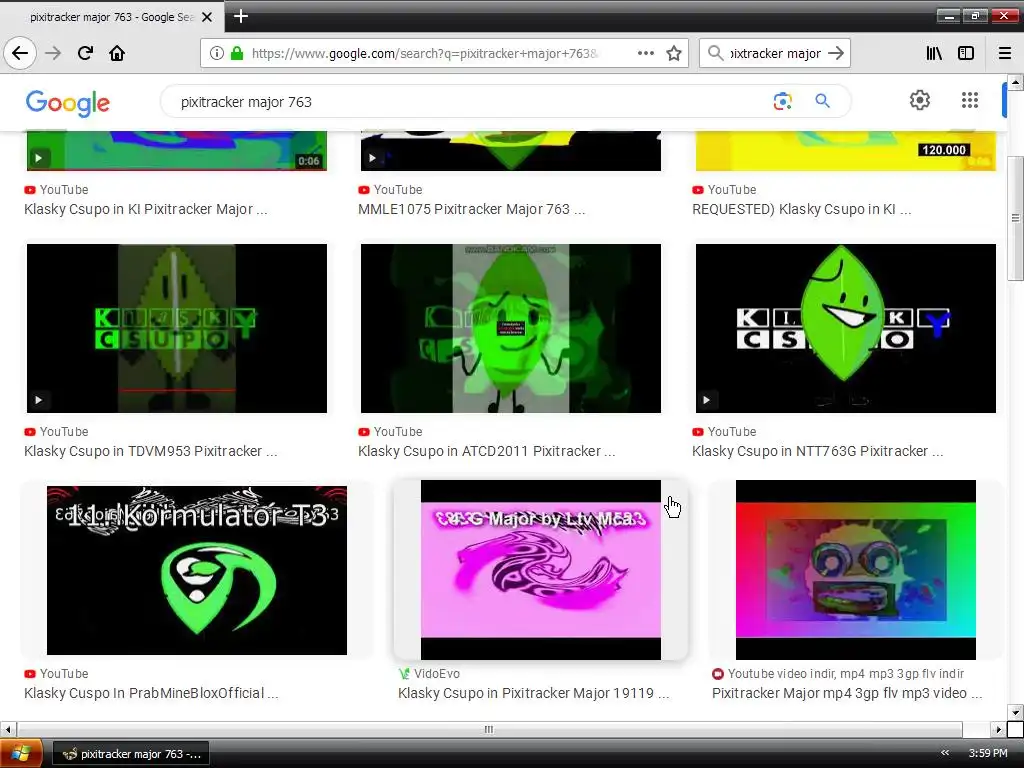The width and height of the screenshot is (1024, 768).
Task: Open the page actions three-dots menu
Action: (646, 53)
